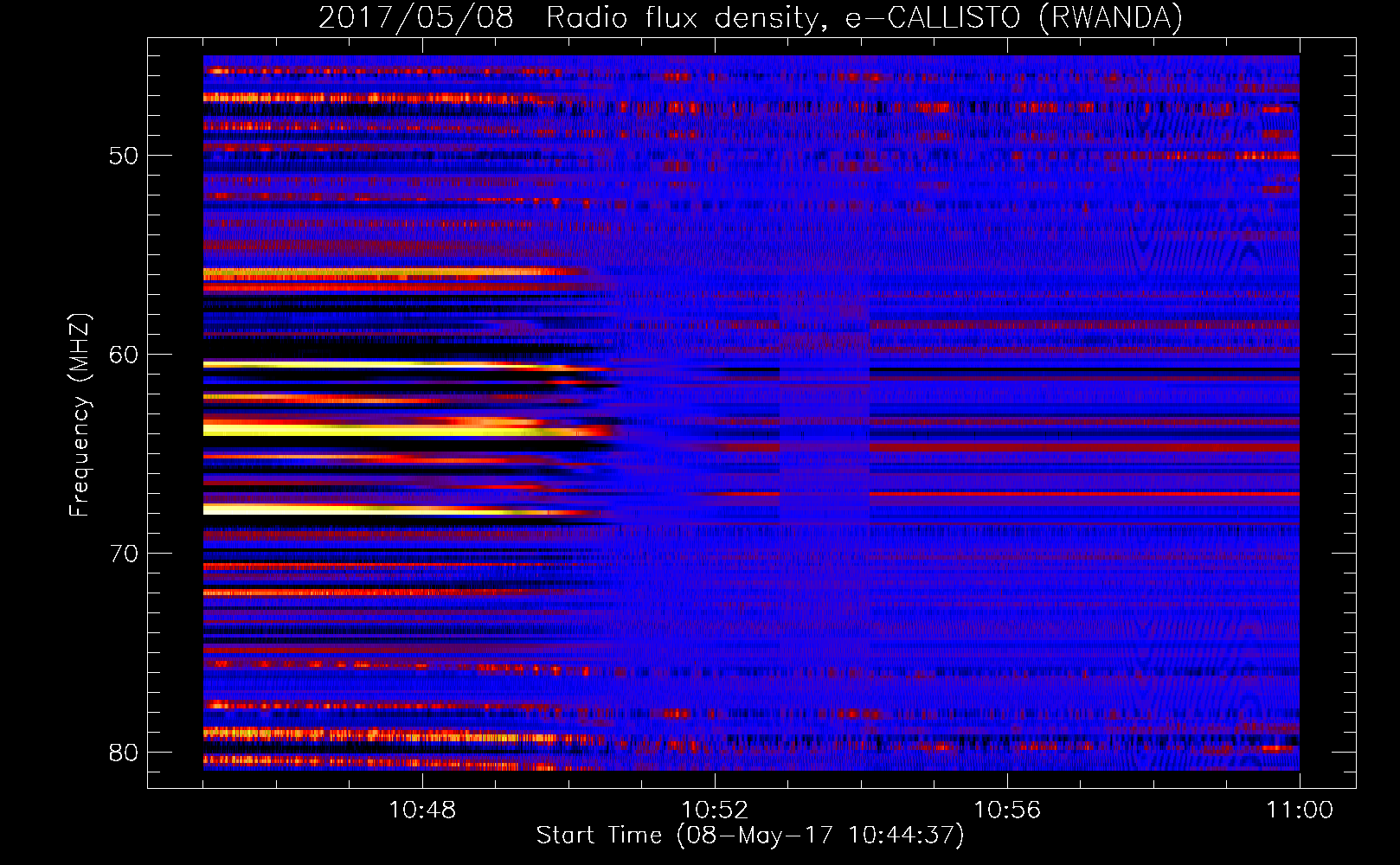Viewport: 1400px width, 865px height.
Task: Click the 60 frequency tick label
Action: pyautogui.click(x=124, y=355)
